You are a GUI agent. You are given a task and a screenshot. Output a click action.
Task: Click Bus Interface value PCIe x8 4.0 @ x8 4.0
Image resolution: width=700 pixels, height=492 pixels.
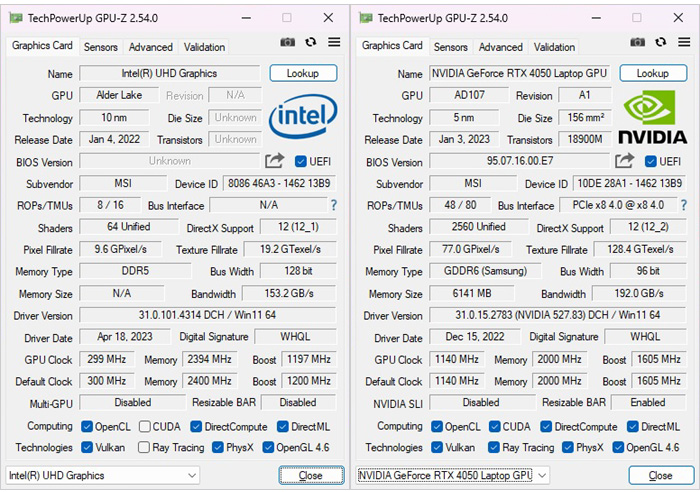click(618, 205)
